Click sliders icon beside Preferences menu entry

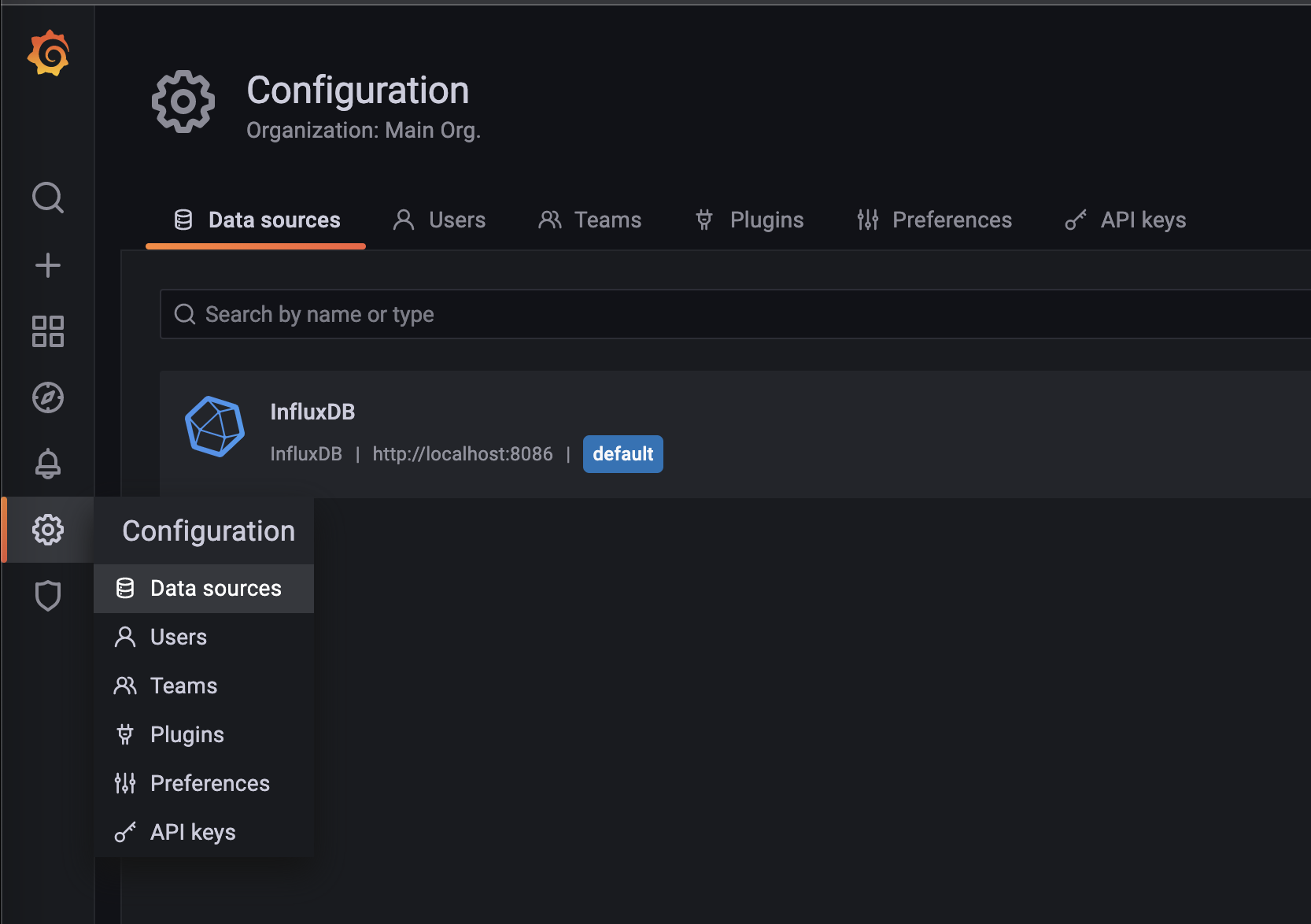point(125,783)
